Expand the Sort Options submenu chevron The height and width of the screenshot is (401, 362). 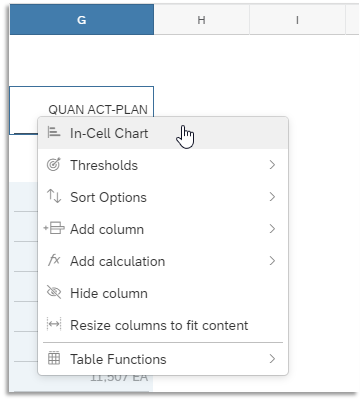click(x=272, y=197)
